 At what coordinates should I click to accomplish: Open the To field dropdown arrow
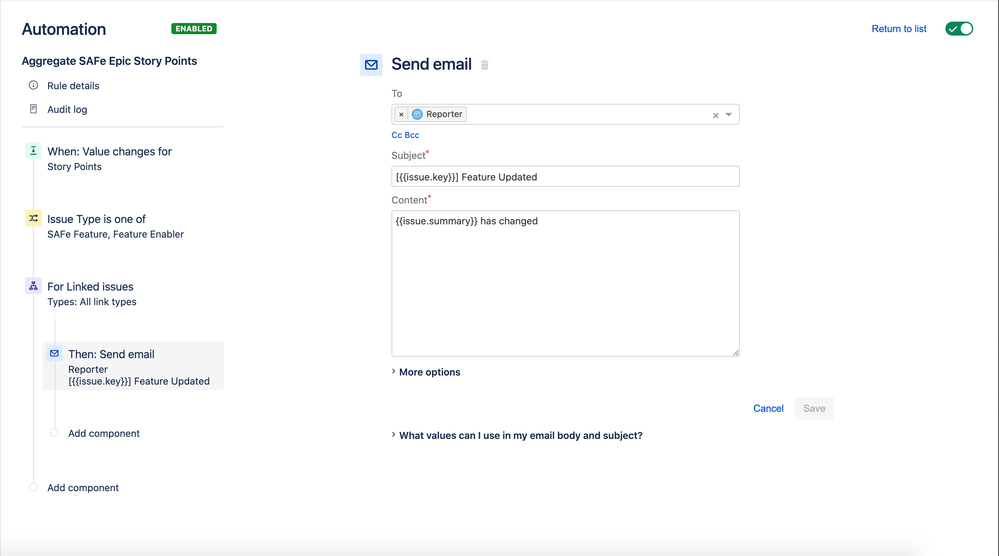point(729,115)
